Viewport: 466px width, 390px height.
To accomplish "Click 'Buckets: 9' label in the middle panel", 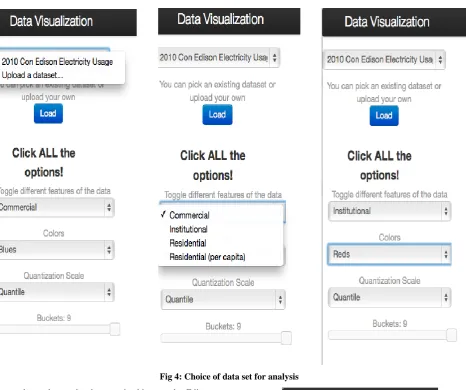I will (x=223, y=326).
